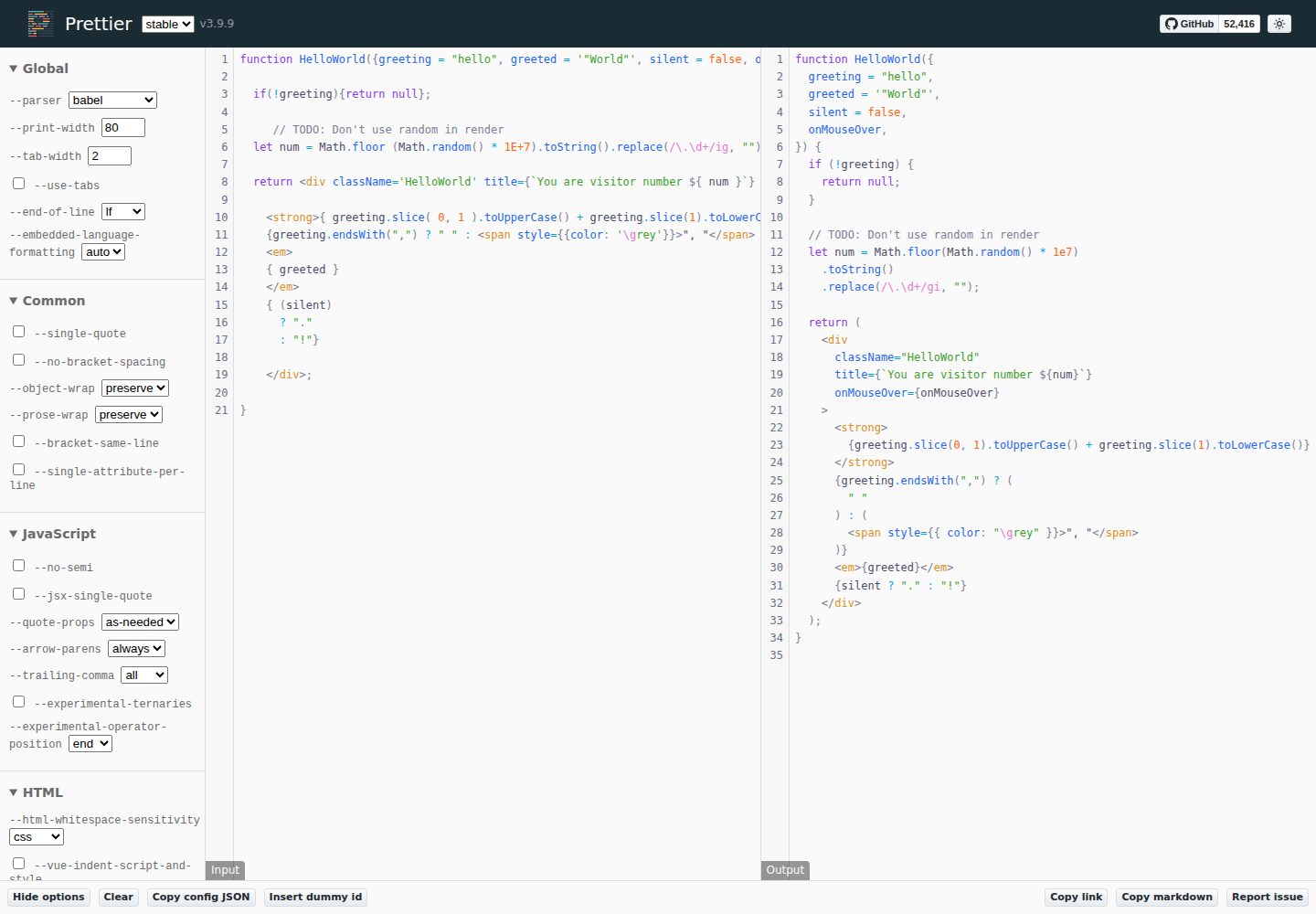Enable the --single-quote checkbox
This screenshot has height=914, width=1316.
pos(18,332)
